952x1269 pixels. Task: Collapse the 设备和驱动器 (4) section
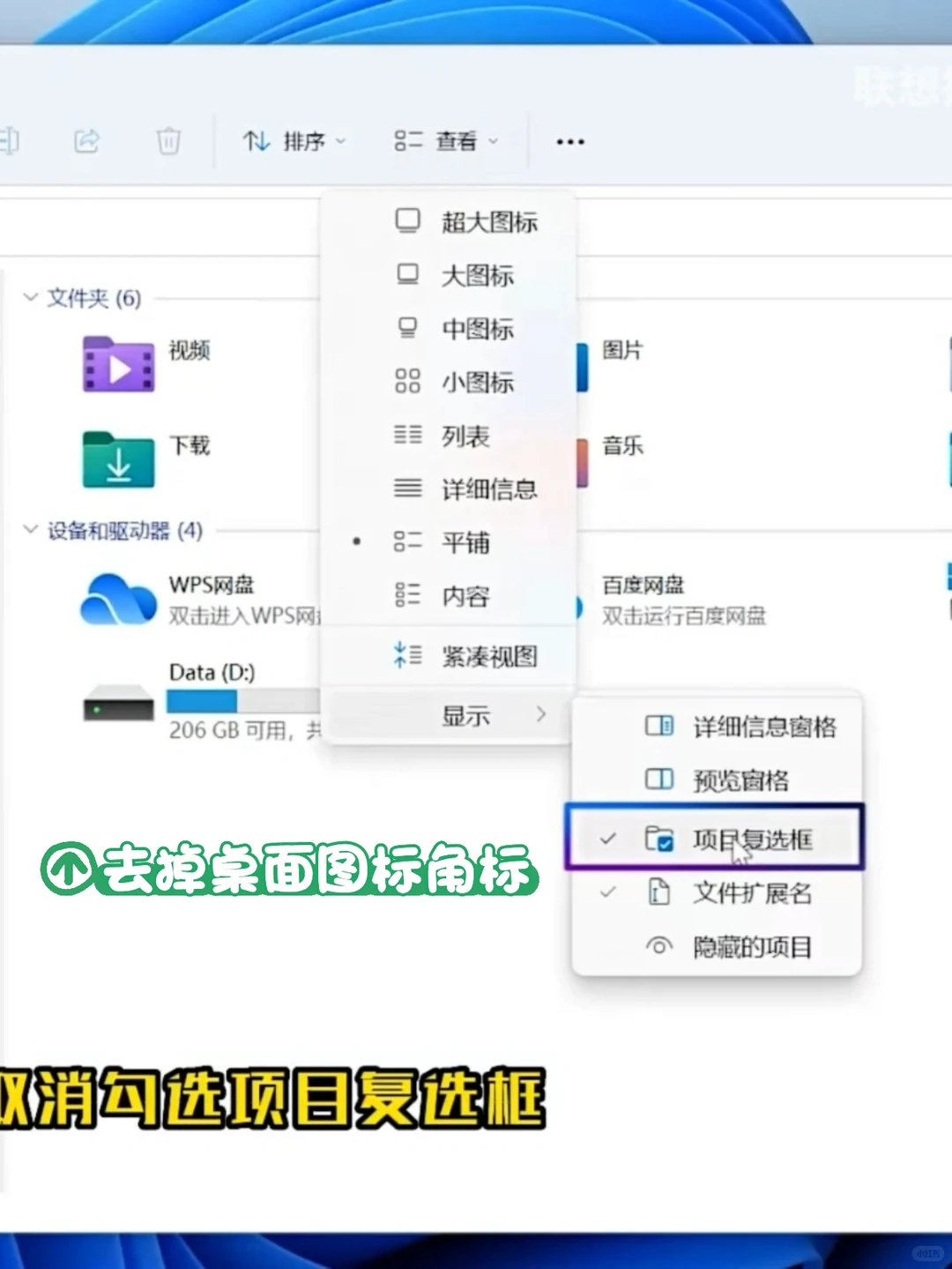(x=29, y=532)
